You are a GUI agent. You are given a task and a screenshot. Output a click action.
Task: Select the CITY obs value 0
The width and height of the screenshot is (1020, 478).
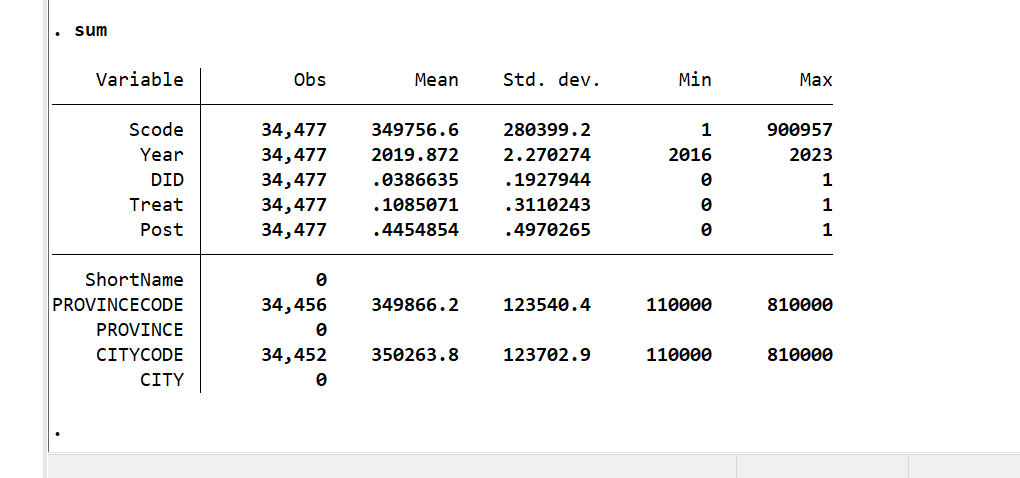click(x=321, y=380)
